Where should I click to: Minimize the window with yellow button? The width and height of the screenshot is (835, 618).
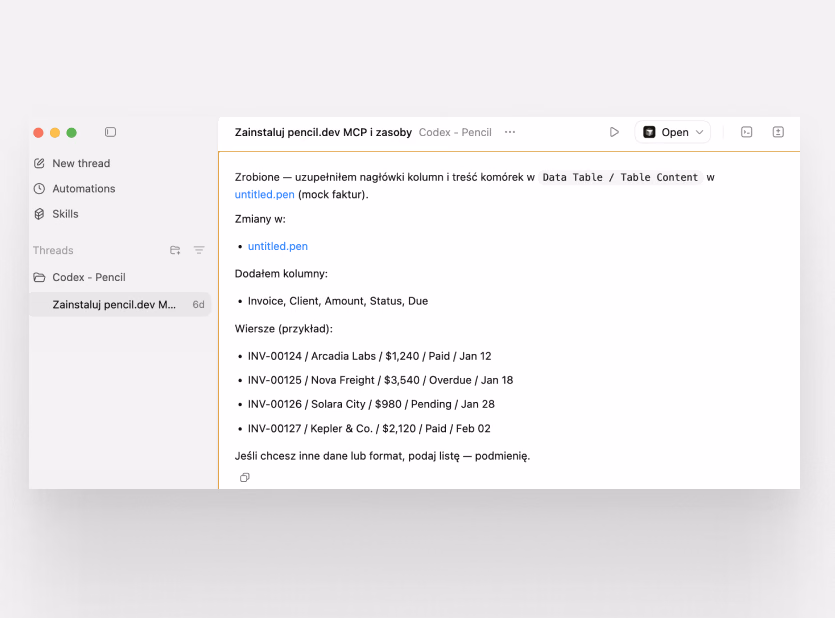tap(55, 133)
